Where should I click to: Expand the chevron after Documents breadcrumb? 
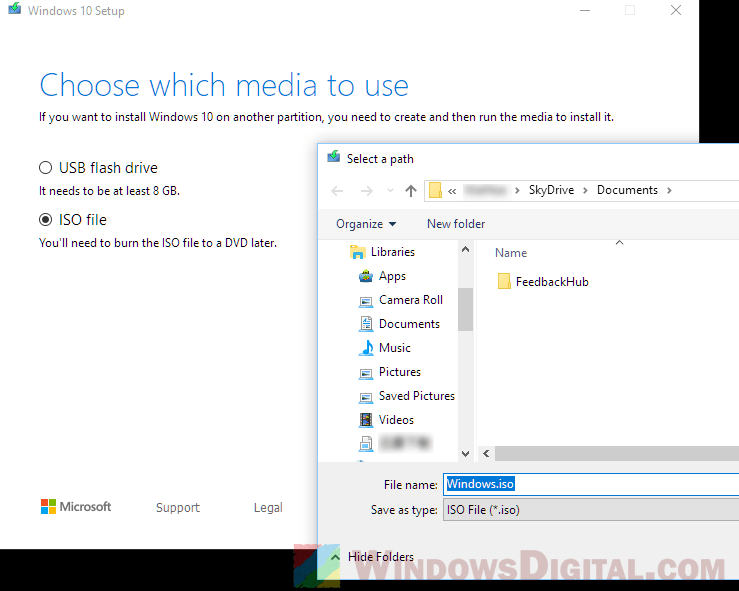click(669, 190)
